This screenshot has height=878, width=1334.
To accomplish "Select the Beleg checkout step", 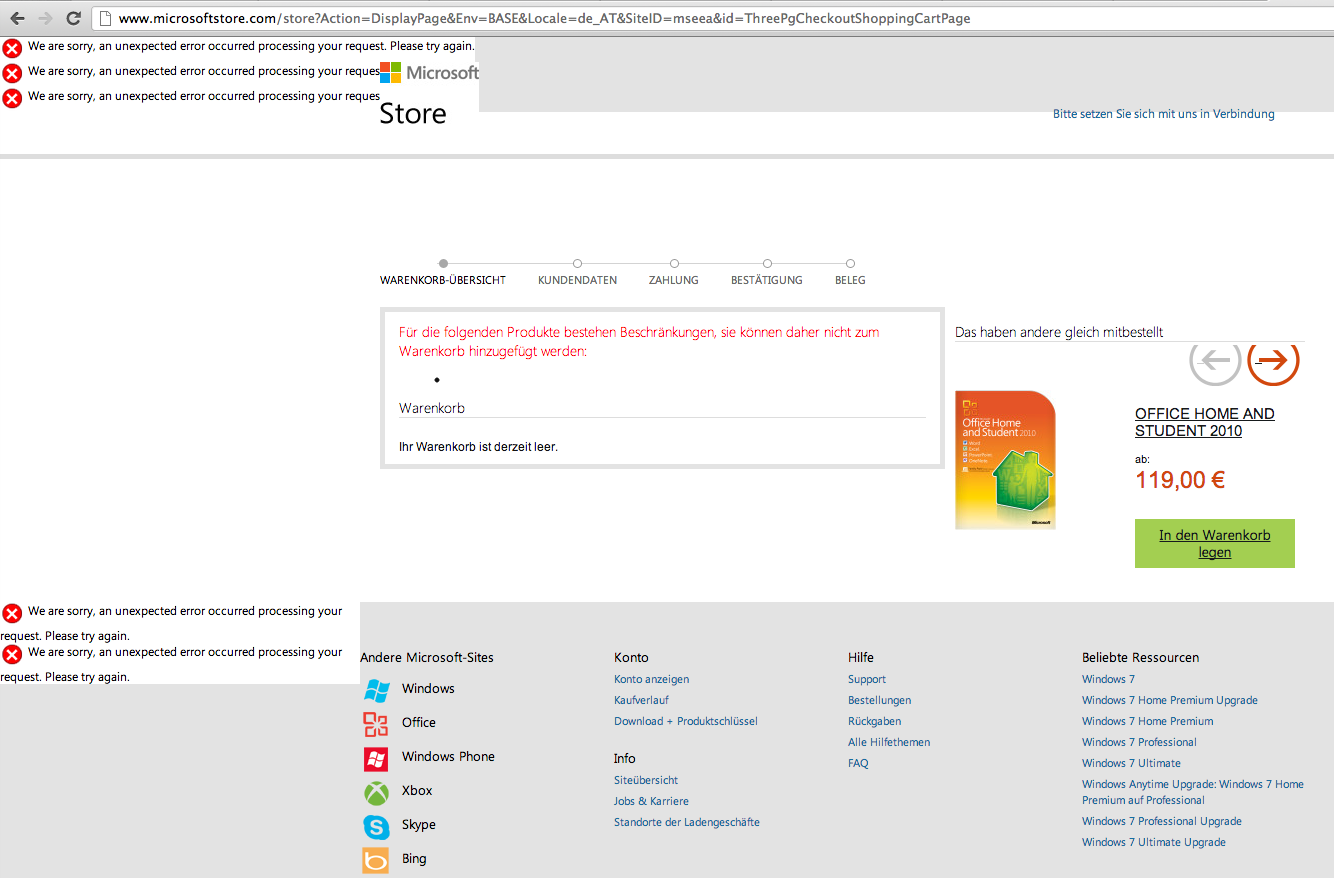I will click(850, 280).
